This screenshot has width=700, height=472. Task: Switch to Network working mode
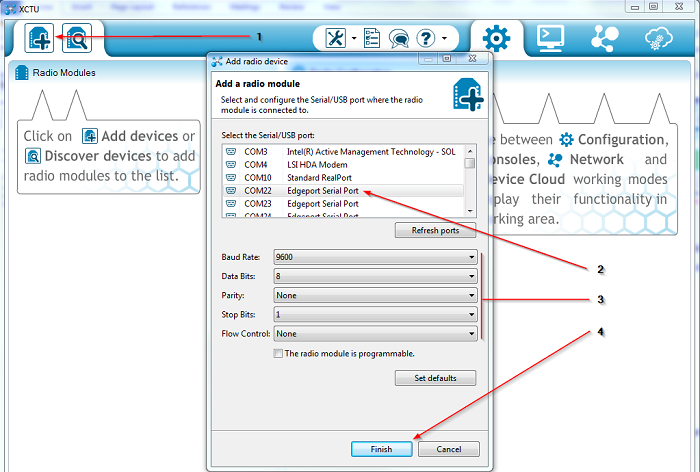point(605,38)
